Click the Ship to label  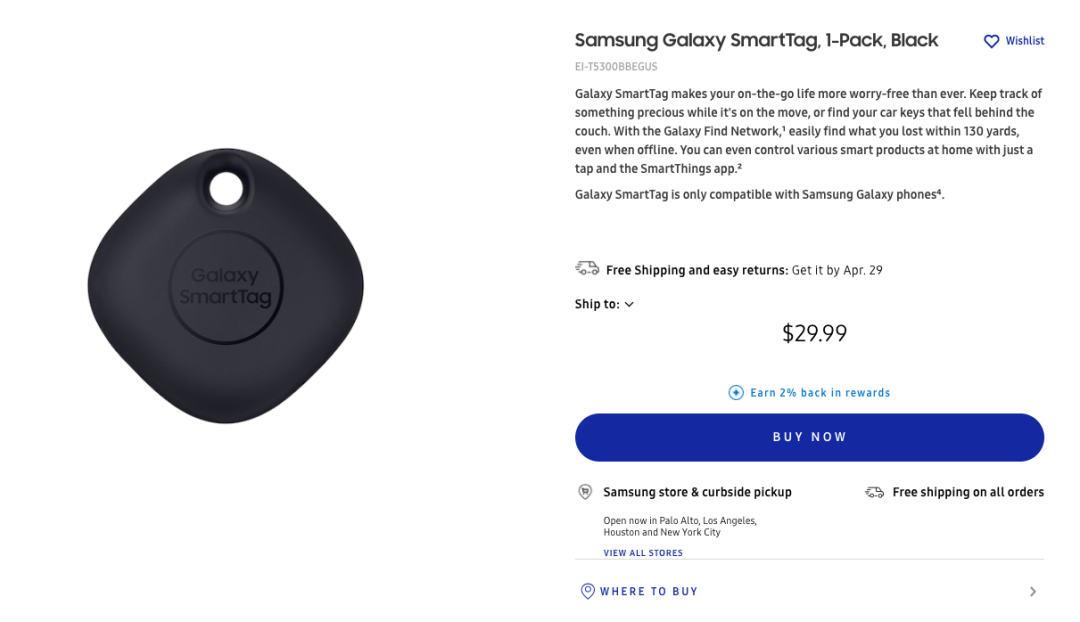(596, 304)
